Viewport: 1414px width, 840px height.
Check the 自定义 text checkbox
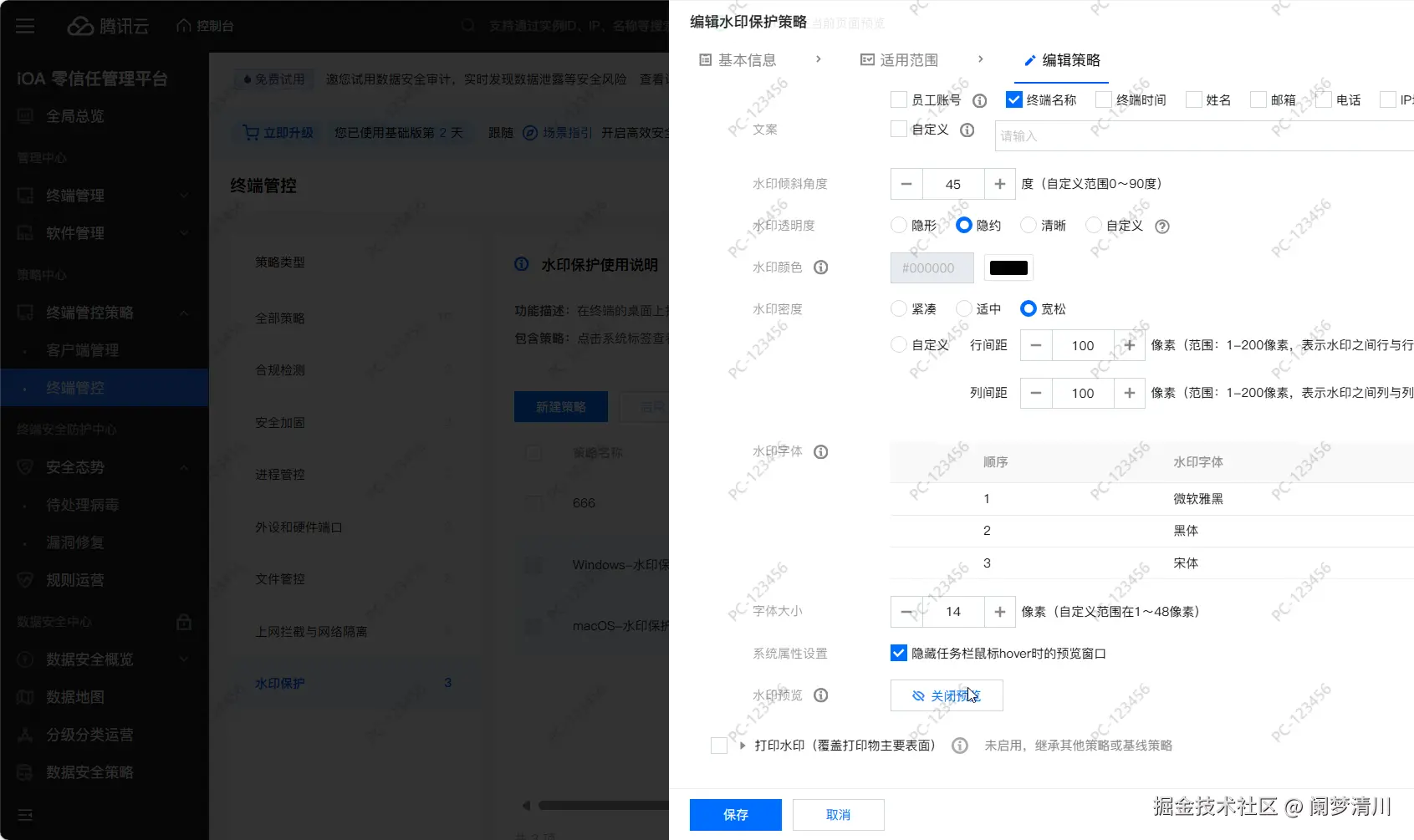click(899, 130)
